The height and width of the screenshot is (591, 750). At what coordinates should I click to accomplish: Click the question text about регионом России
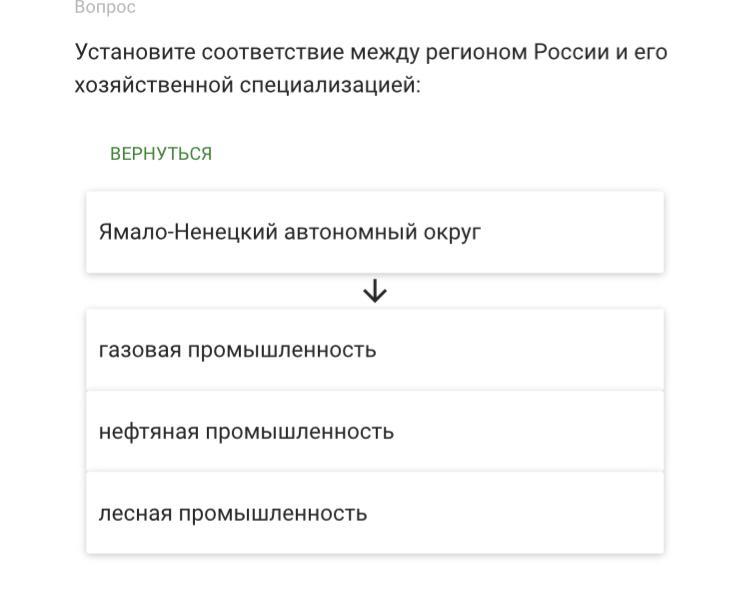point(371,68)
